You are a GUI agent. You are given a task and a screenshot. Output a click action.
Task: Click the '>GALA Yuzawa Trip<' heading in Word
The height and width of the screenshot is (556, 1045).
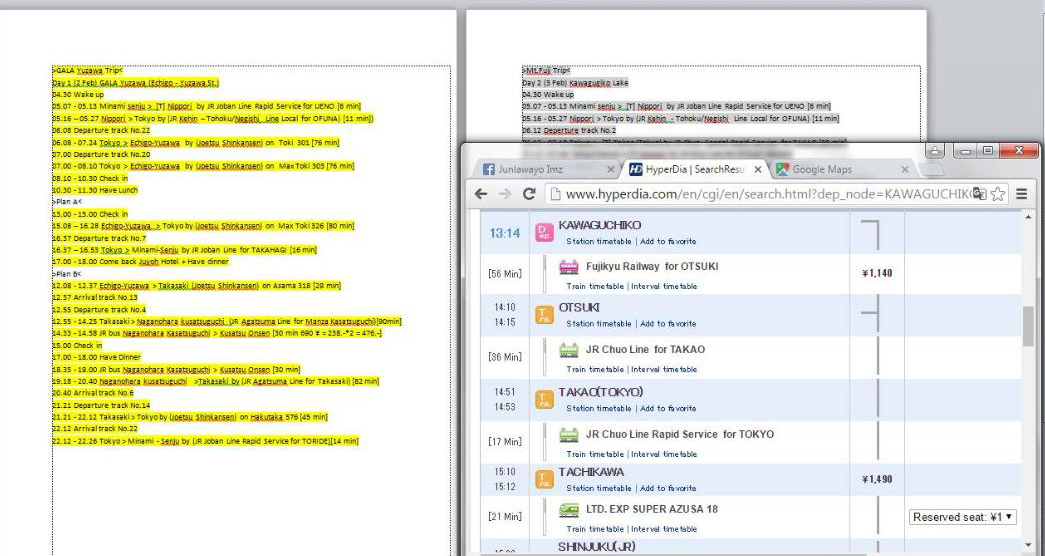click(x=88, y=70)
